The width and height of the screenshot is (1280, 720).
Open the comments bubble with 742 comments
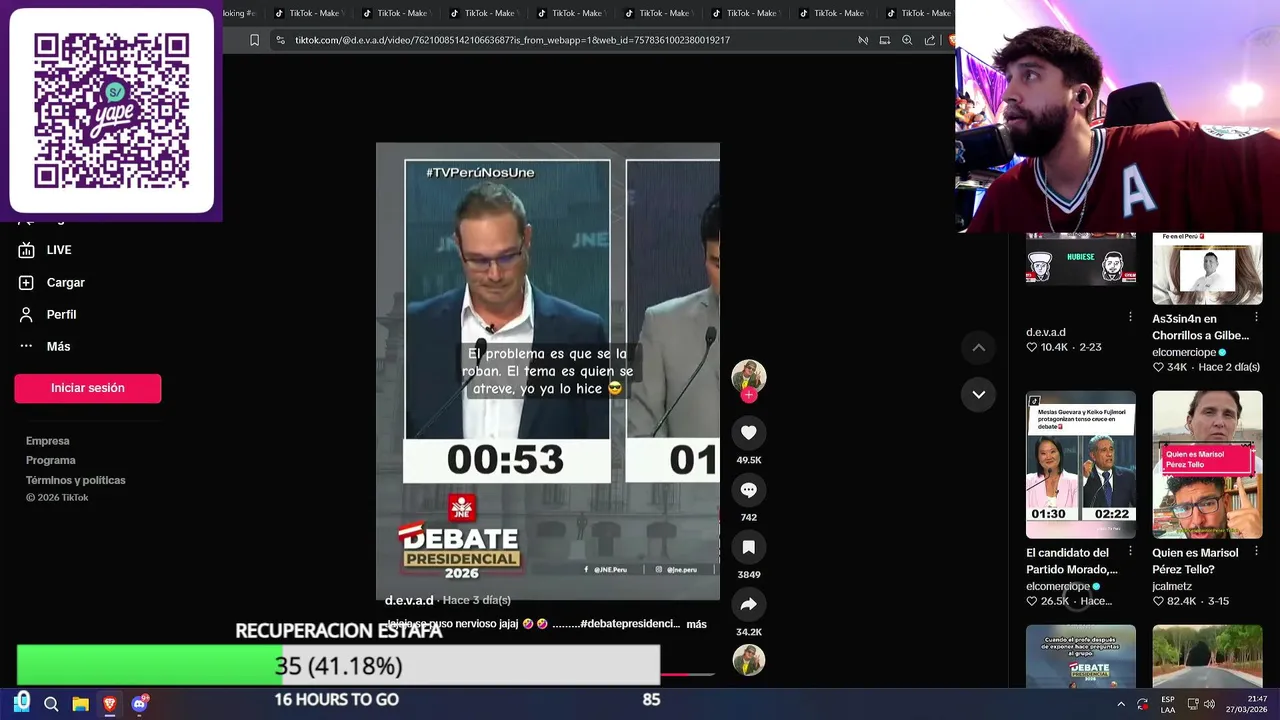coord(748,490)
